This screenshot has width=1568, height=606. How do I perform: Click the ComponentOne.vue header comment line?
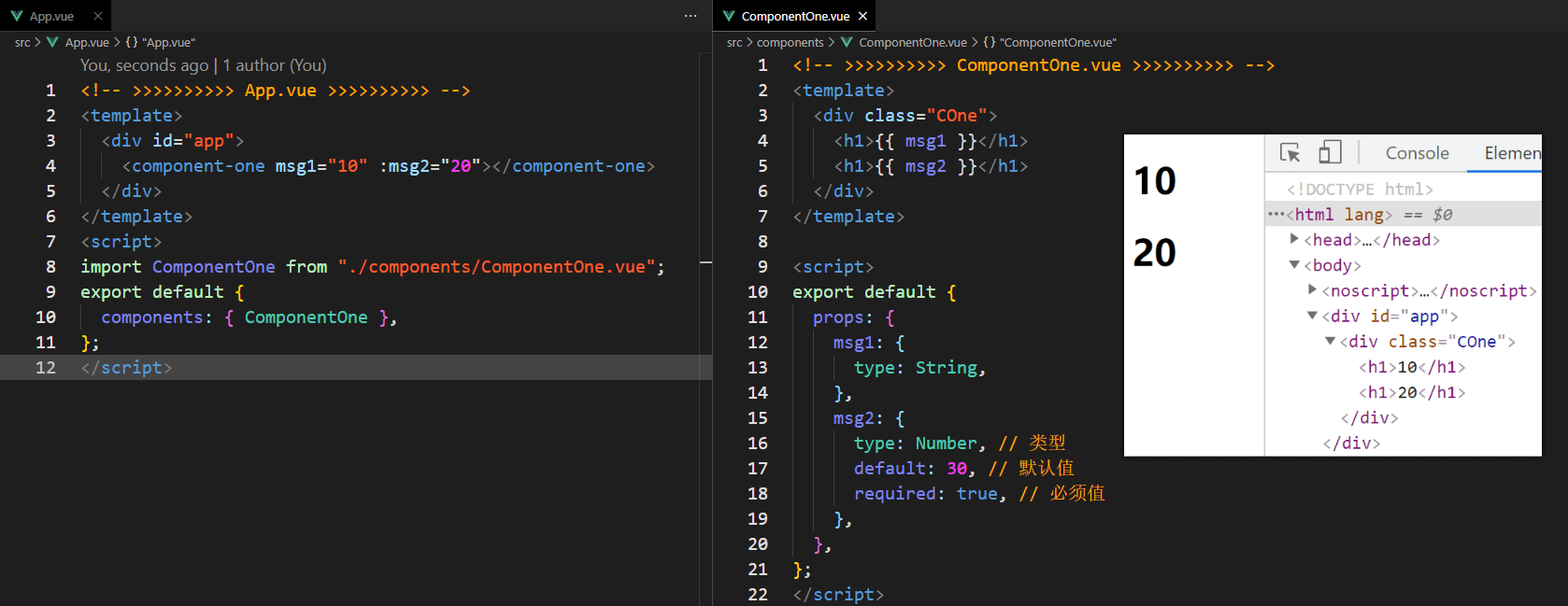click(1033, 65)
